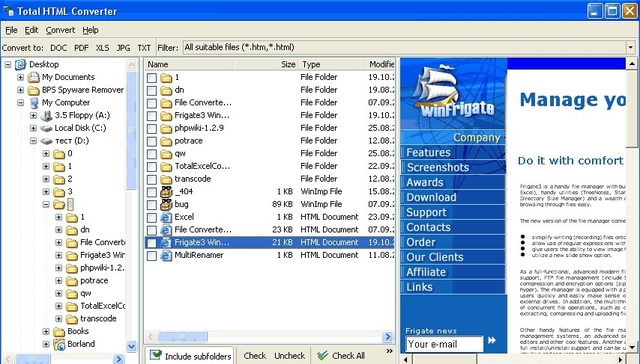The height and width of the screenshot is (364, 640).
Task: Click the 3.5 Floppy (A:) drive icon
Action: coord(47,115)
